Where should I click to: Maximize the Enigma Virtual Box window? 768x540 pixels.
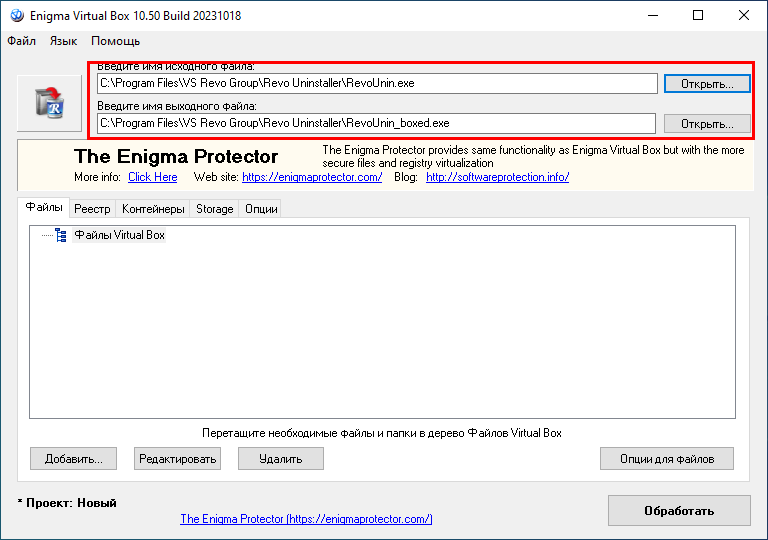698,16
